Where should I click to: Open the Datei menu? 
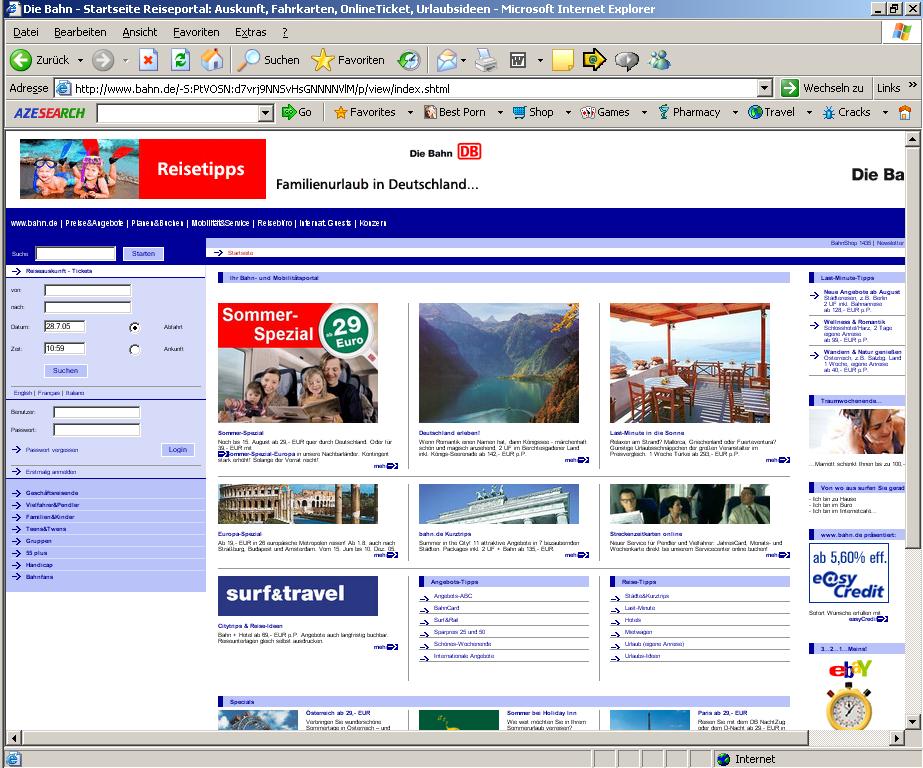[26, 32]
